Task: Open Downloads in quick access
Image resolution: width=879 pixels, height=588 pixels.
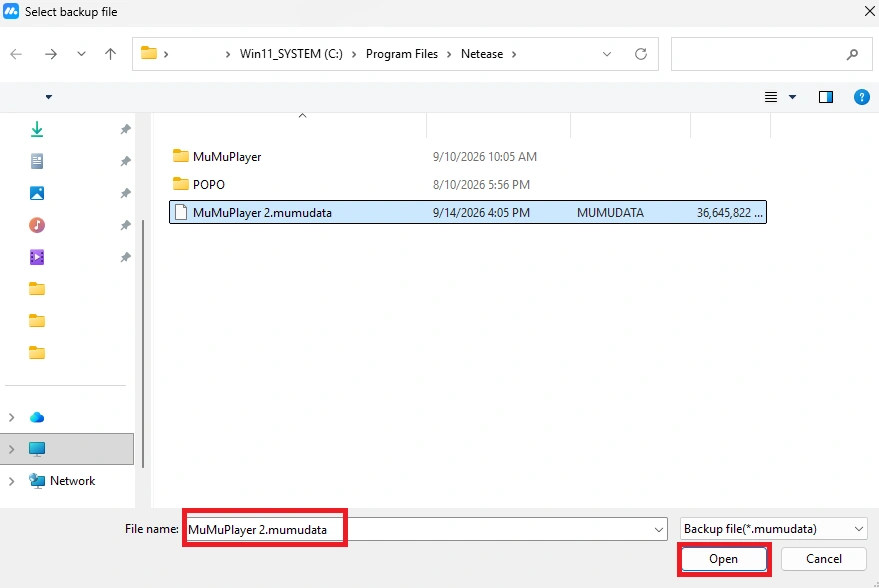Action: click(x=37, y=129)
